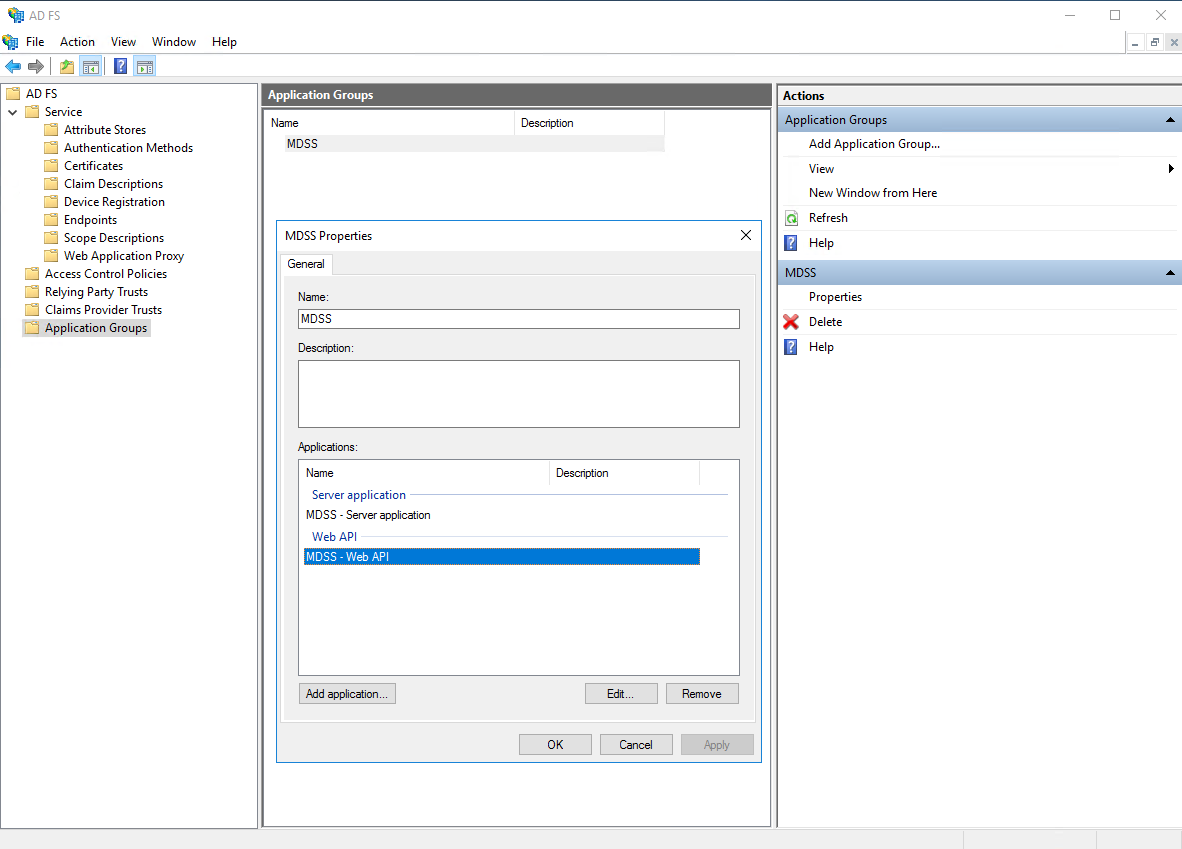Select Authentication Methods tree node

pyautogui.click(x=128, y=148)
